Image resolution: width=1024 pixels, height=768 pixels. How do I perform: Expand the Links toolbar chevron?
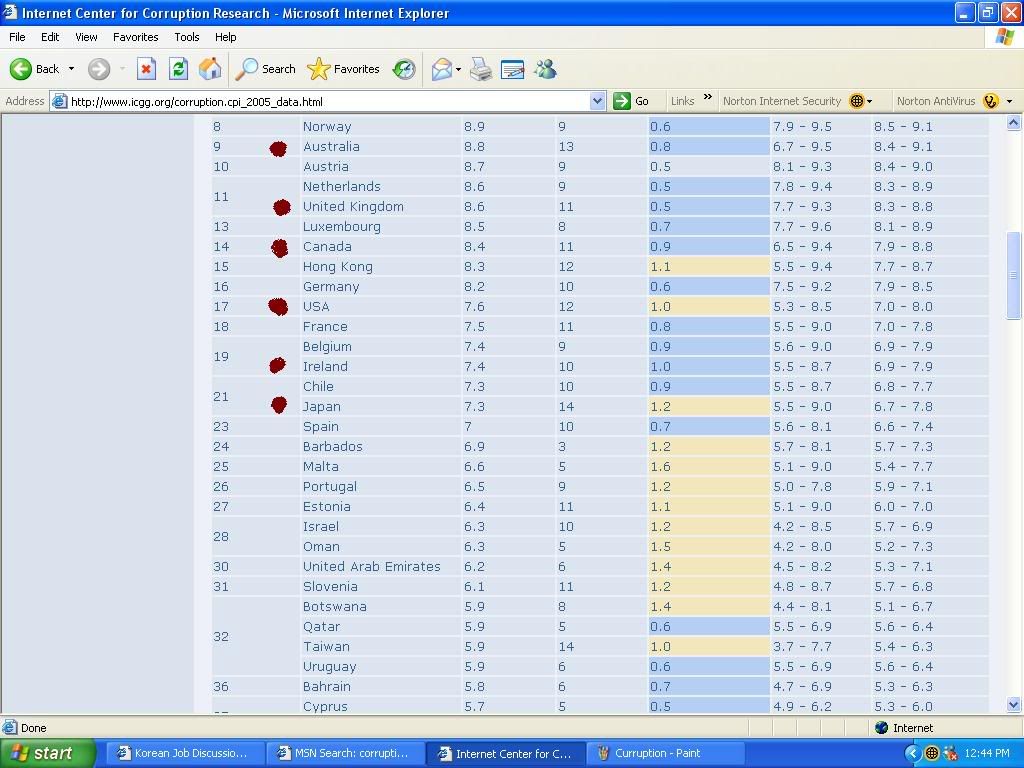(x=708, y=99)
